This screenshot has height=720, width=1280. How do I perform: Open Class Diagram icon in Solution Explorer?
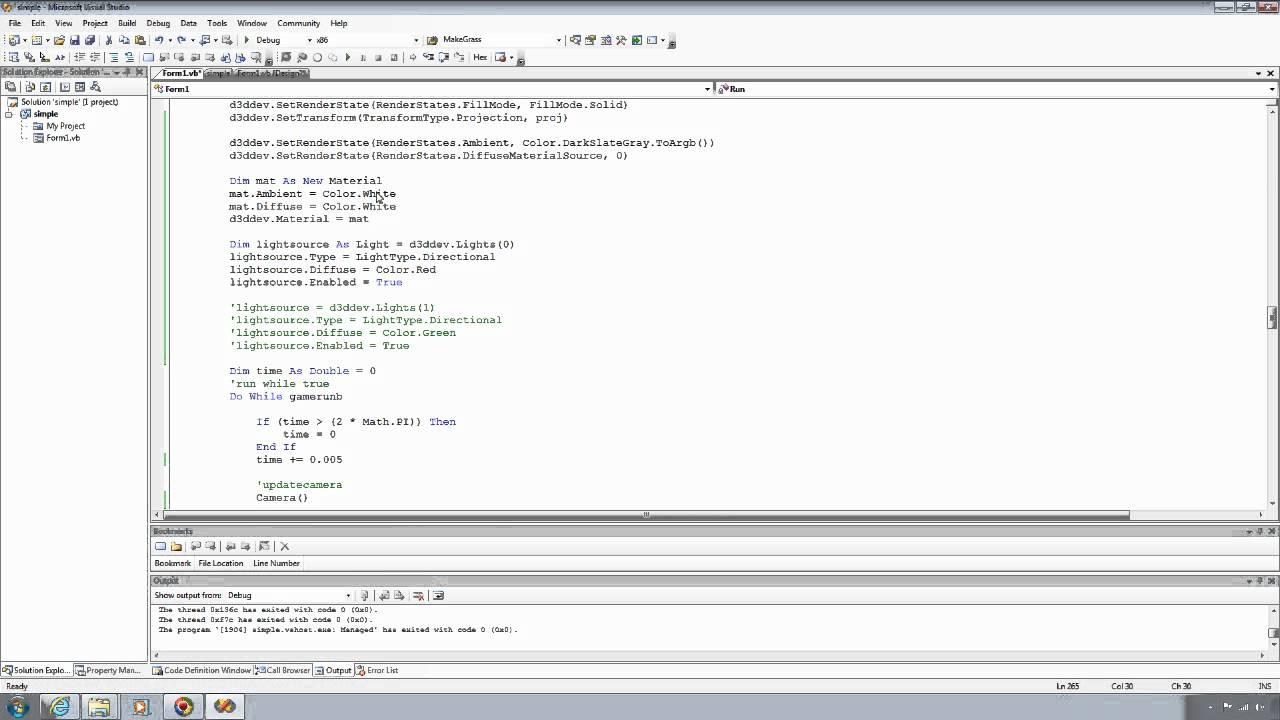pos(96,87)
